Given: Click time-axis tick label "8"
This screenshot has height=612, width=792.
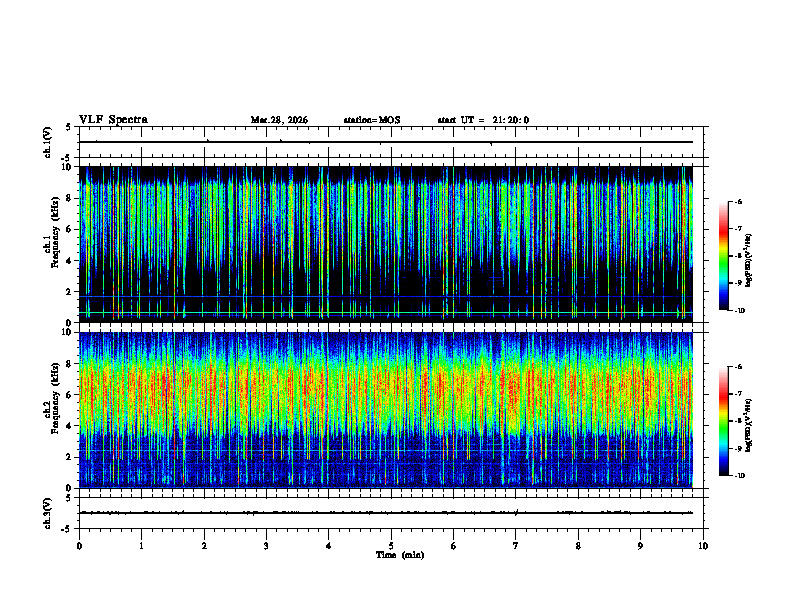Looking at the screenshot, I should 578,546.
